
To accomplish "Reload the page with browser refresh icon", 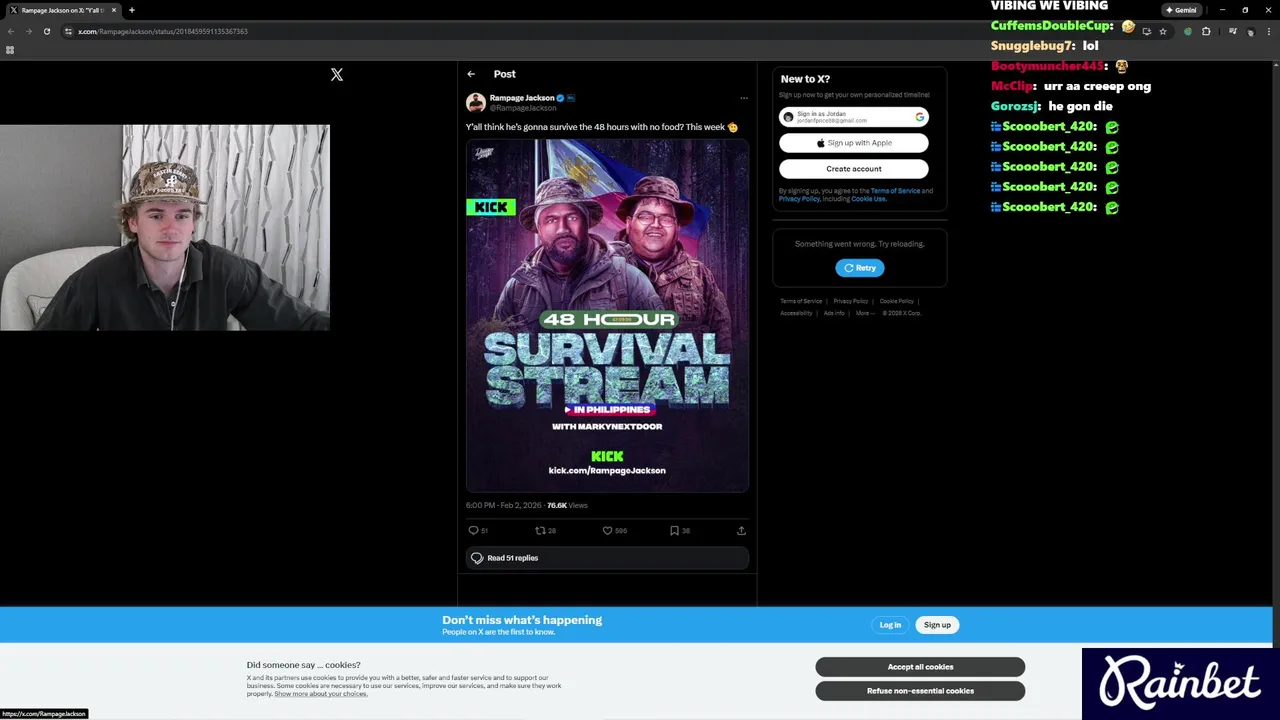I will (x=46, y=31).
